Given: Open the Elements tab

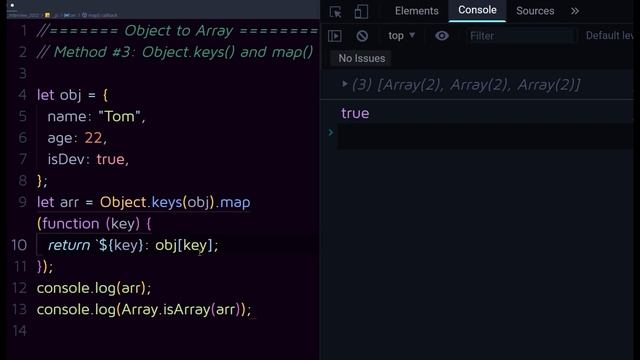Looking at the screenshot, I should point(416,11).
